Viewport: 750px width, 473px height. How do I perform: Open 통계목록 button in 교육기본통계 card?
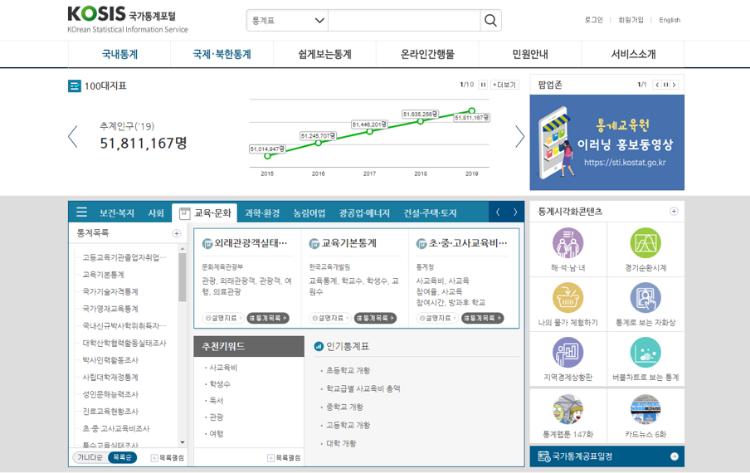[375, 318]
